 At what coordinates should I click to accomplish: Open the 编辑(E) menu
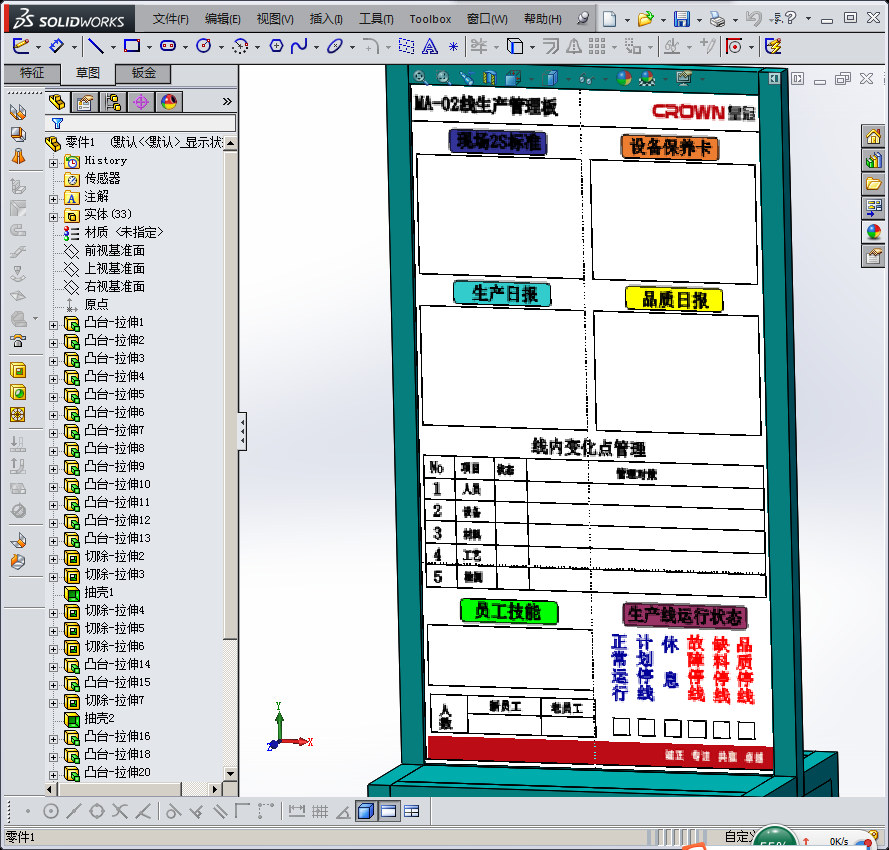point(222,19)
